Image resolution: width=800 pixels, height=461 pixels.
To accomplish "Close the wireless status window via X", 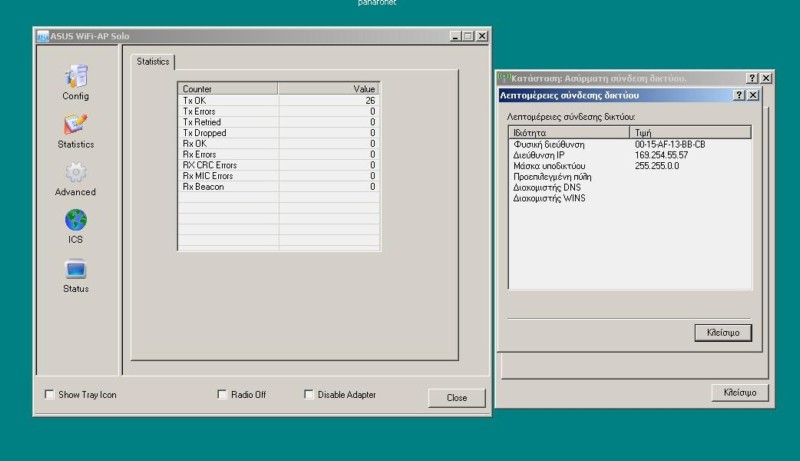I will point(766,78).
